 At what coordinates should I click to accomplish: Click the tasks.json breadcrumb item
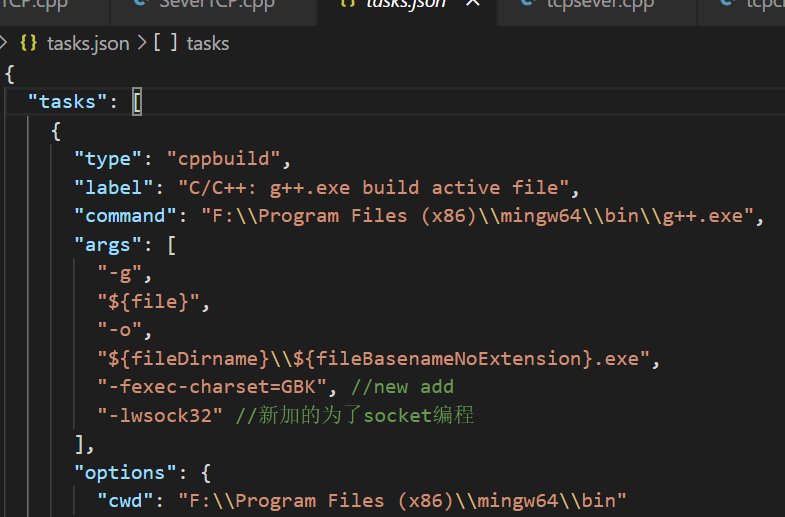pyautogui.click(x=88, y=44)
